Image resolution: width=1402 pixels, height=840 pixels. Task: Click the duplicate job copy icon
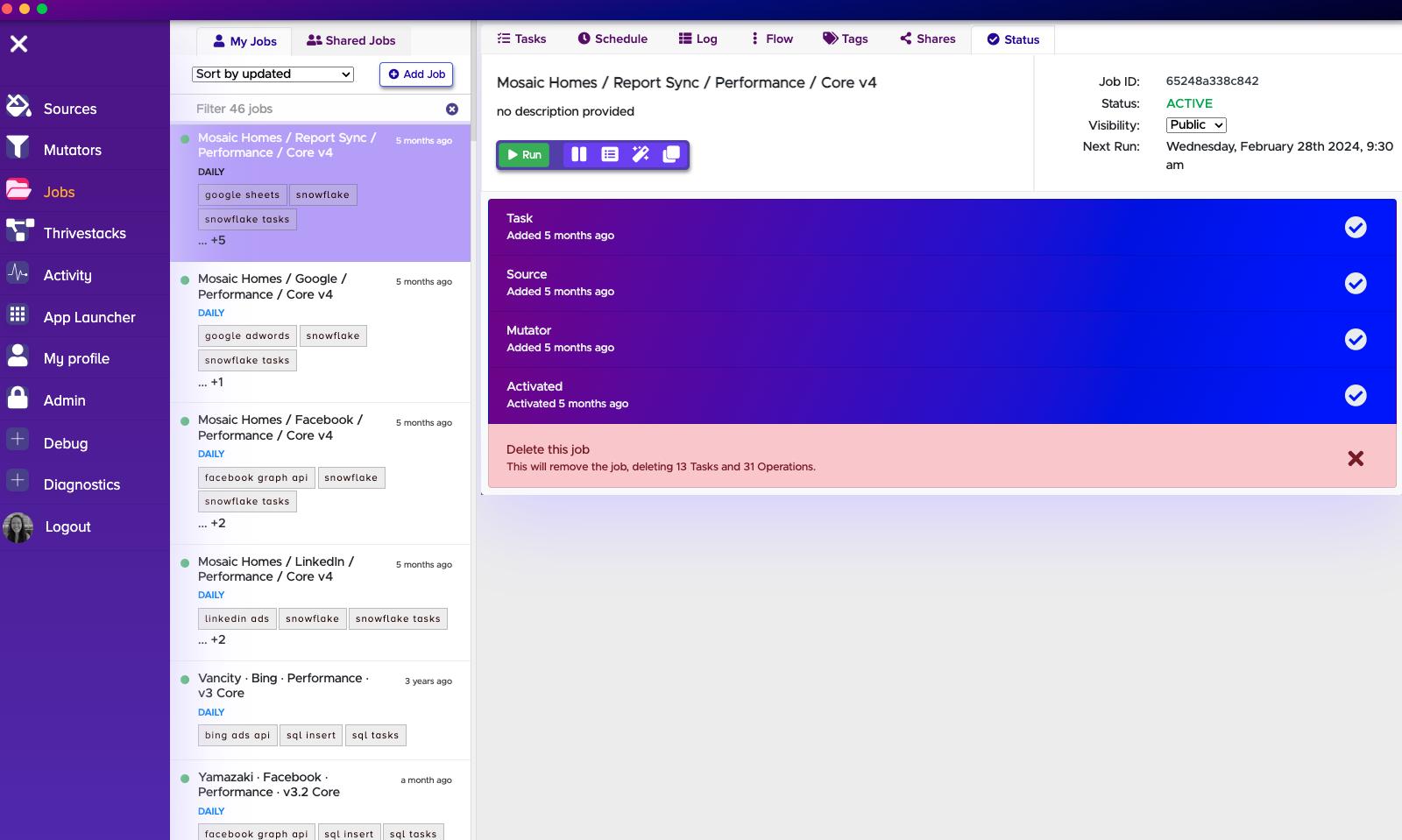[671, 154]
